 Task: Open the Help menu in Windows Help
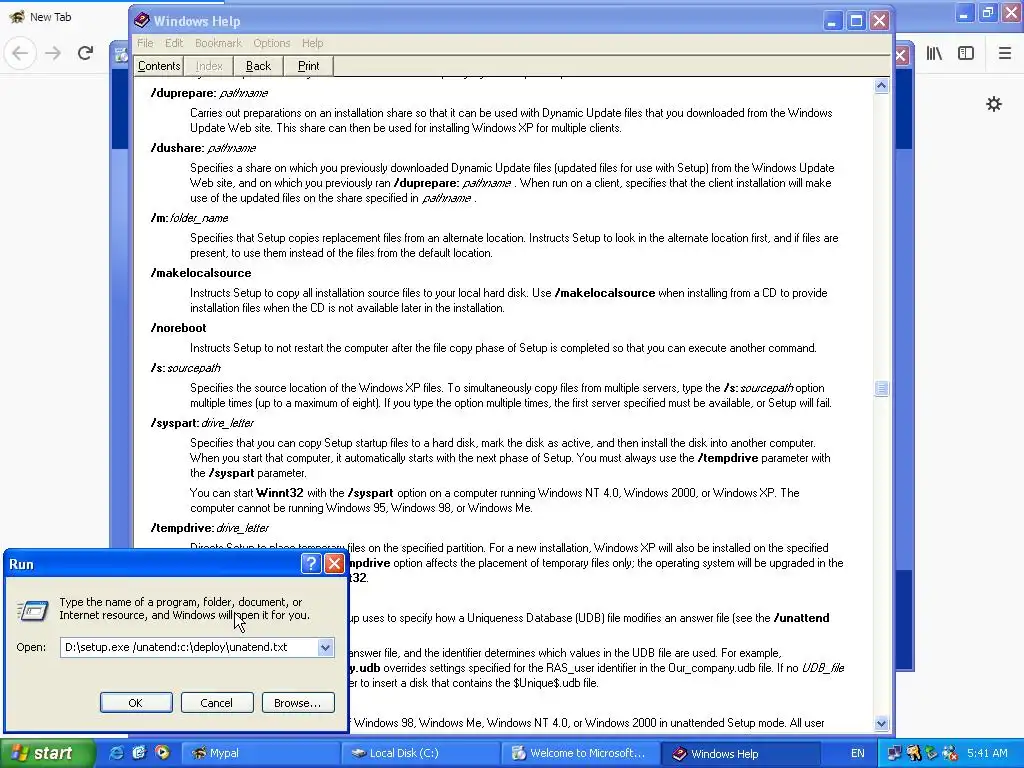click(x=312, y=43)
